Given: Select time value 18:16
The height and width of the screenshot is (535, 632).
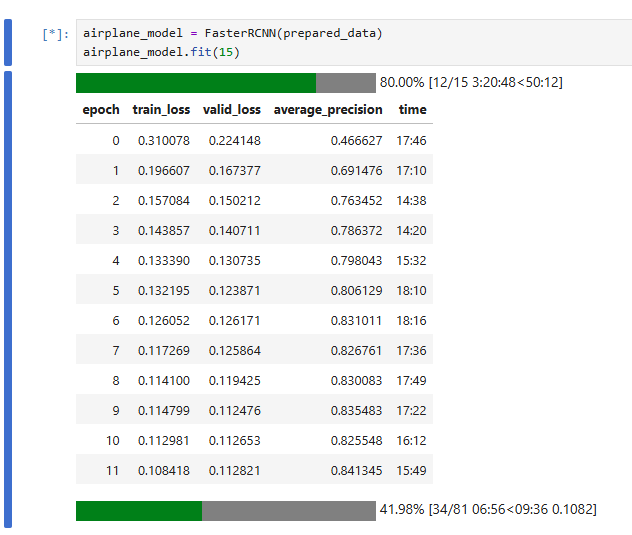Looking at the screenshot, I should tap(411, 321).
